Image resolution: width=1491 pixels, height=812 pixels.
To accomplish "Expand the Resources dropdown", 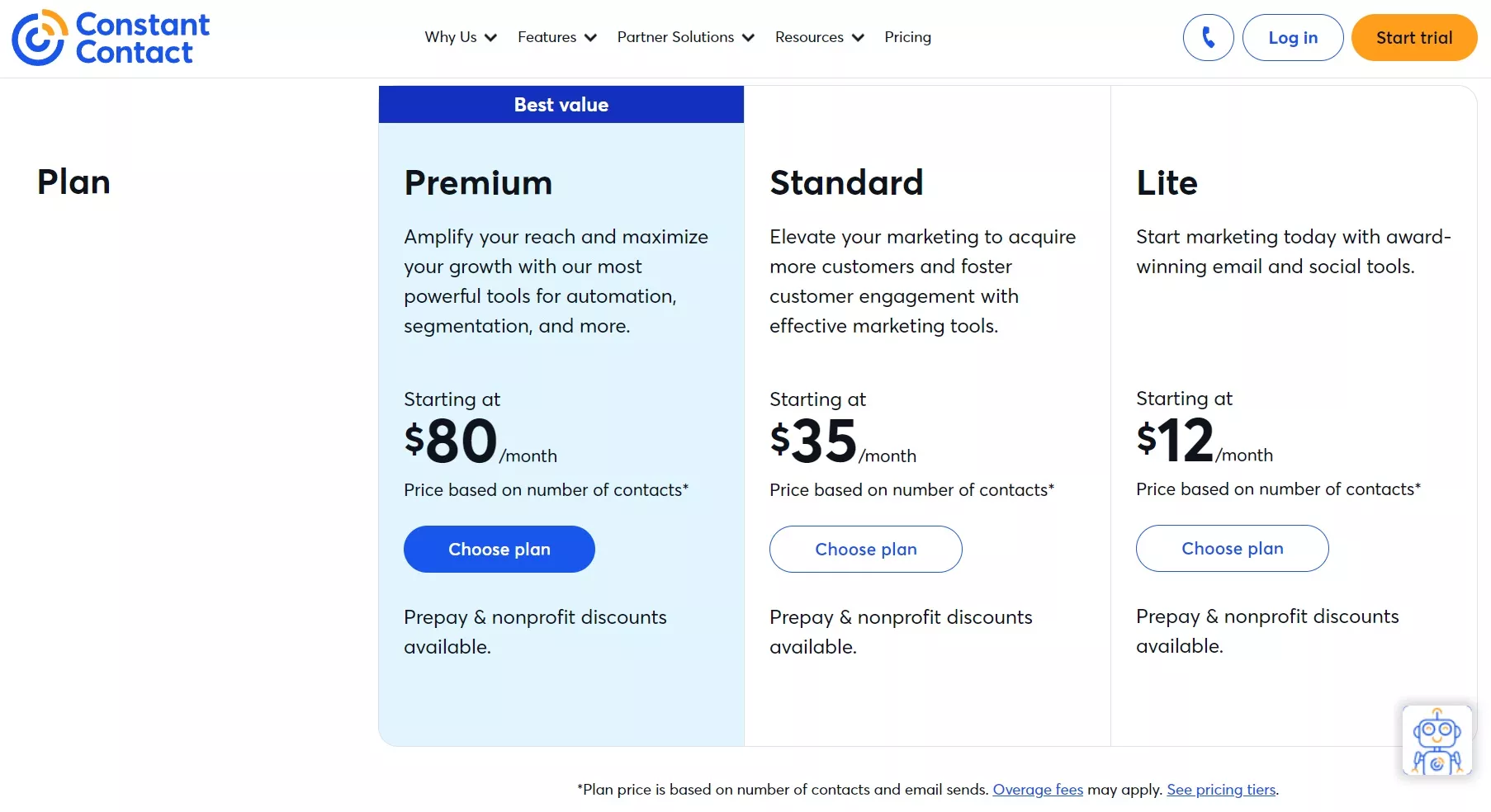I will click(x=818, y=37).
